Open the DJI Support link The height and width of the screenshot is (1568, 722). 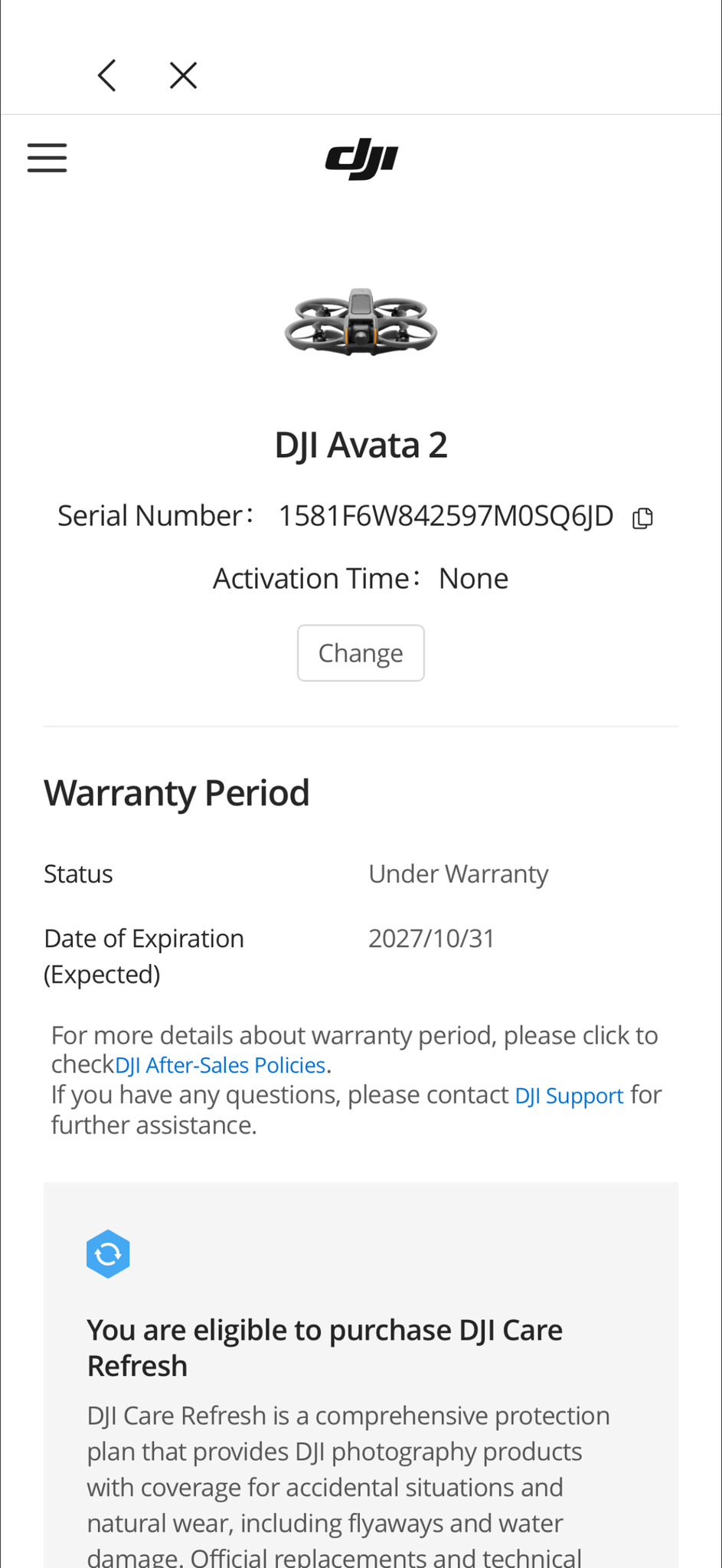(569, 1096)
